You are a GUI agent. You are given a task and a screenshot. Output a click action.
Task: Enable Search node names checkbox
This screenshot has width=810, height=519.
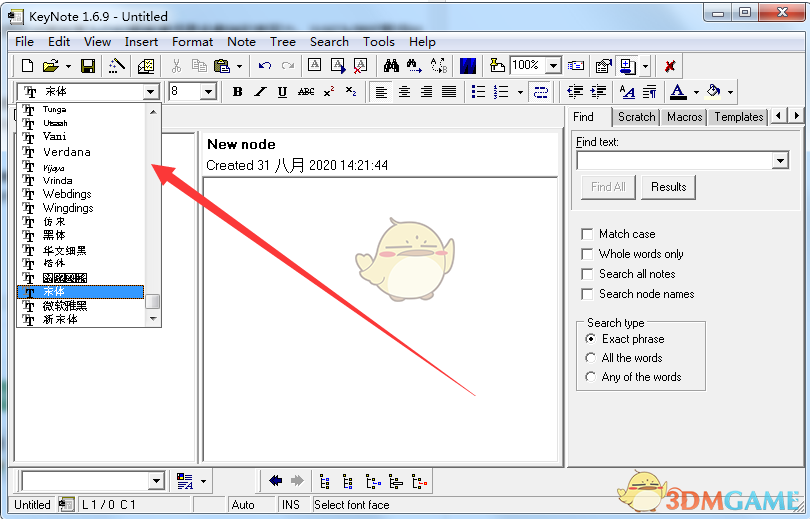(587, 294)
